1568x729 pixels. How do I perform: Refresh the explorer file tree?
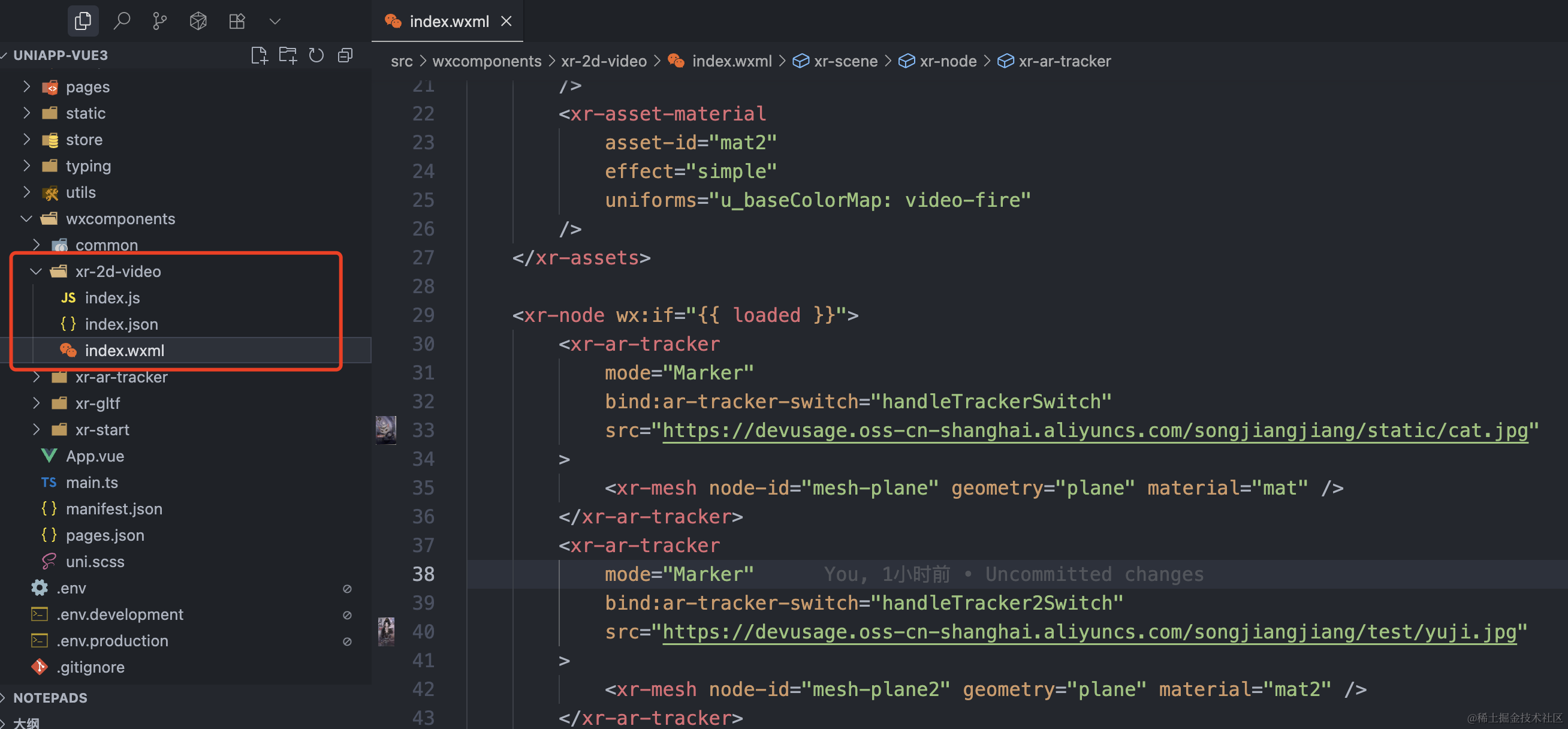point(316,55)
